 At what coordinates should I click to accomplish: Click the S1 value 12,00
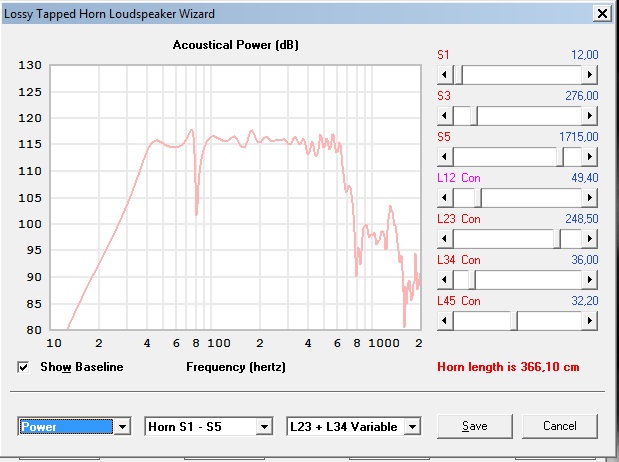[x=585, y=55]
